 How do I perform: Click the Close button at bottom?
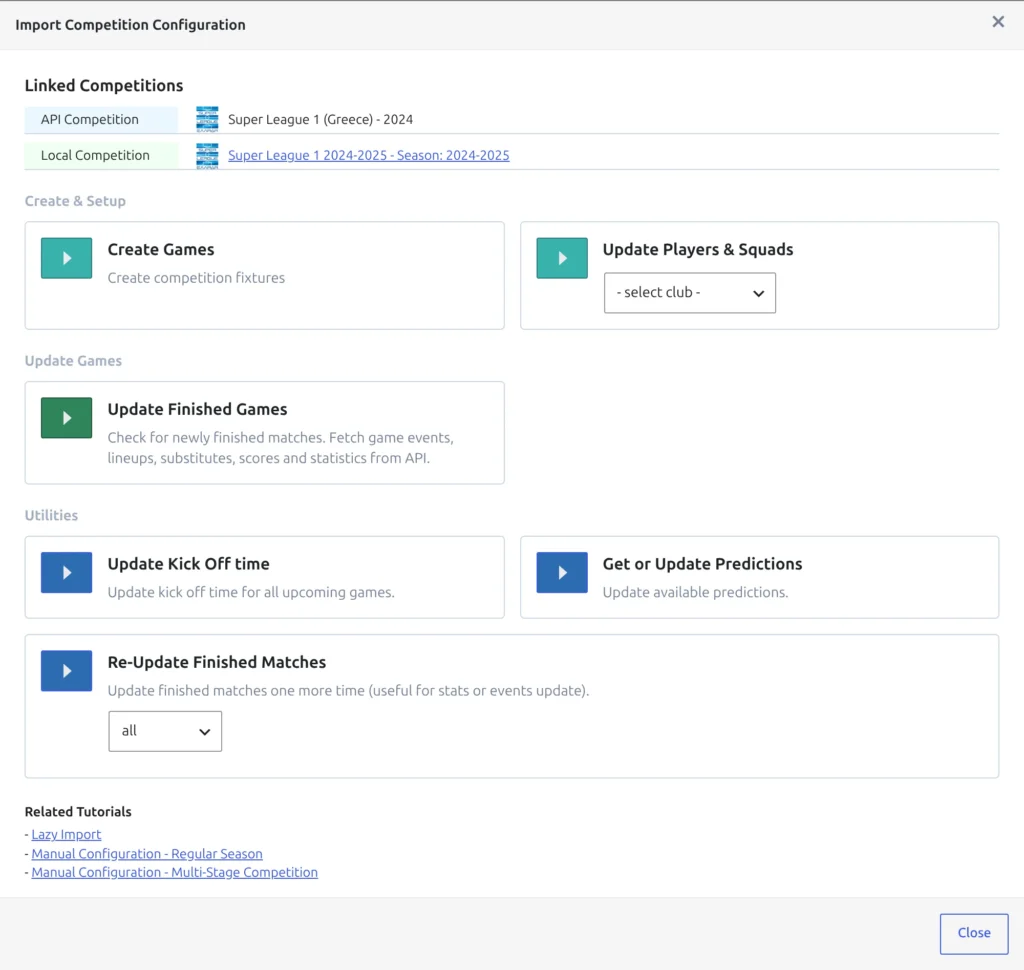click(974, 933)
